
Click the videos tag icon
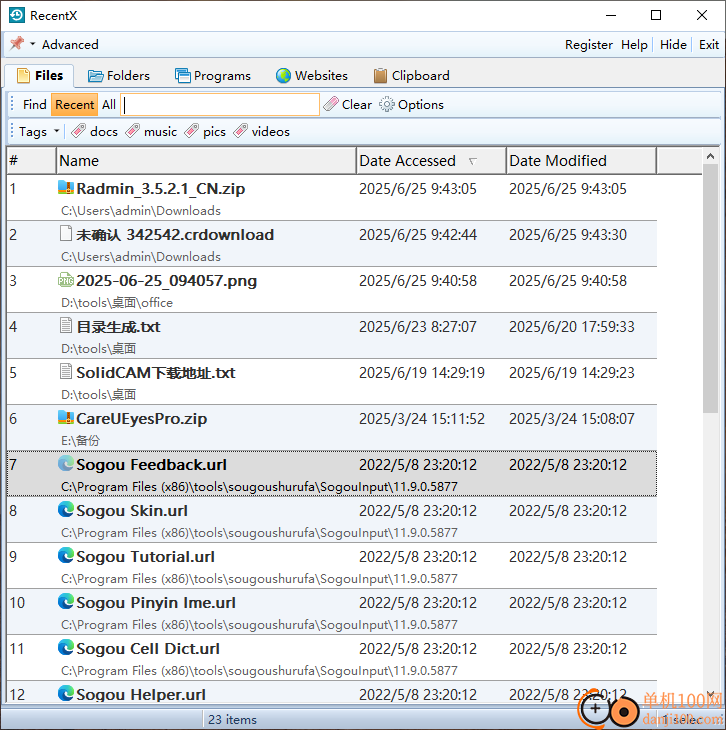coord(240,131)
